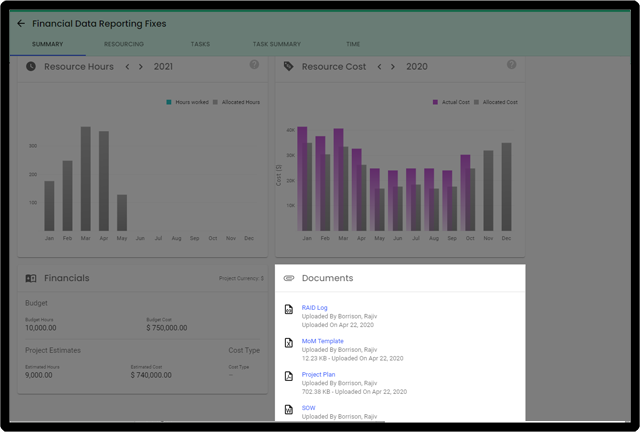Go to next year in Resource Hours

point(141,67)
